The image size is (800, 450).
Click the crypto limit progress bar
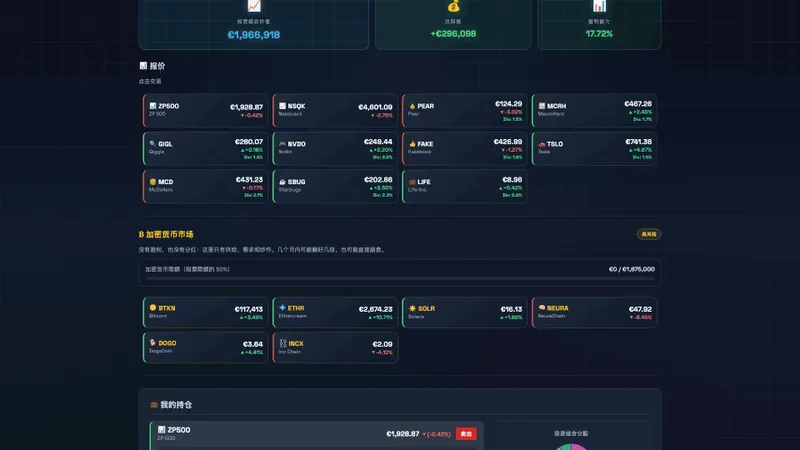(399, 279)
